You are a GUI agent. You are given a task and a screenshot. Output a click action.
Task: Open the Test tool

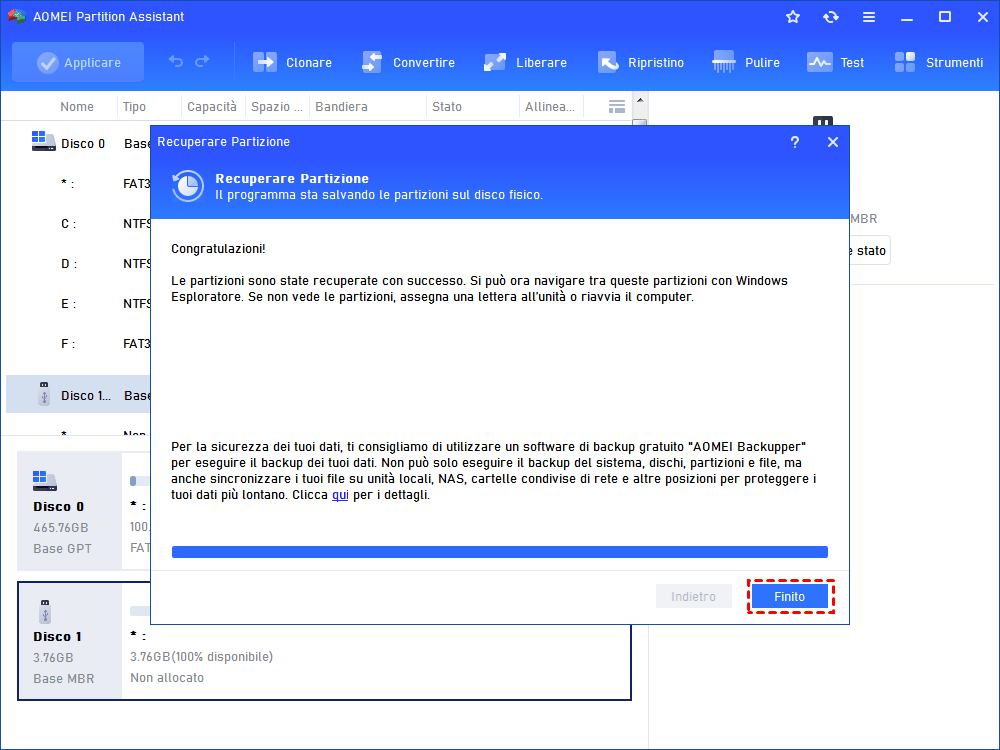835,62
